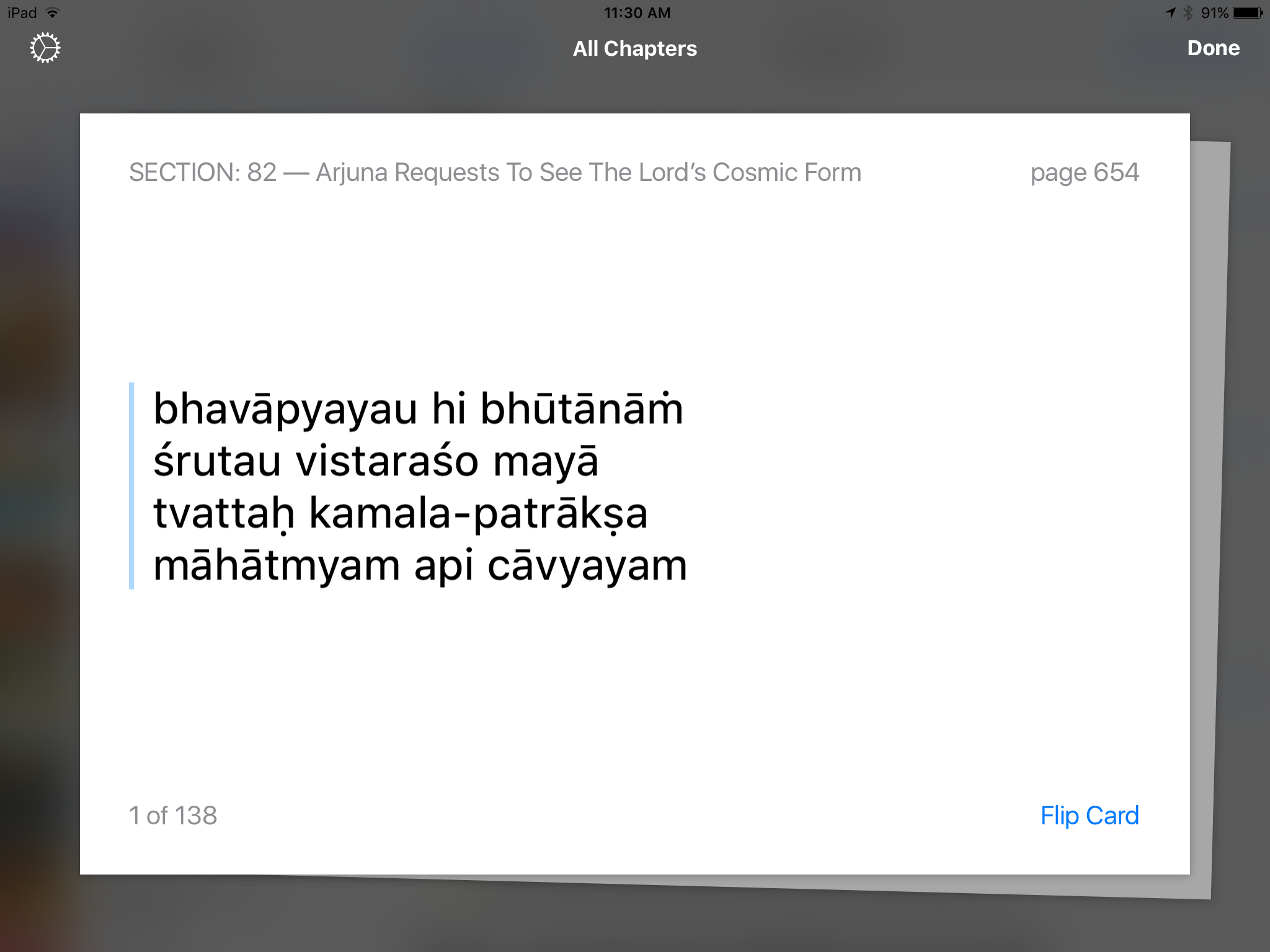Tap the page 654 label
1270x952 pixels.
[1085, 172]
